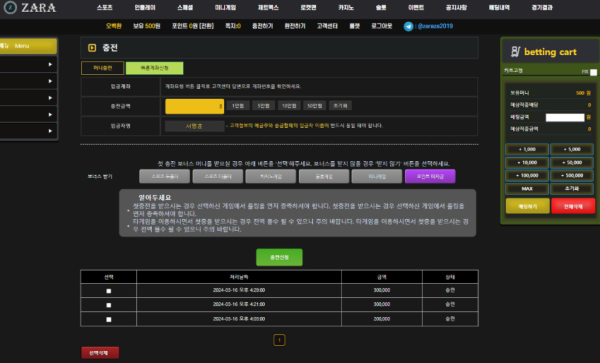600x363 pixels.
Task: Reset bet with cart 초기화 button
Action: (x=572, y=189)
